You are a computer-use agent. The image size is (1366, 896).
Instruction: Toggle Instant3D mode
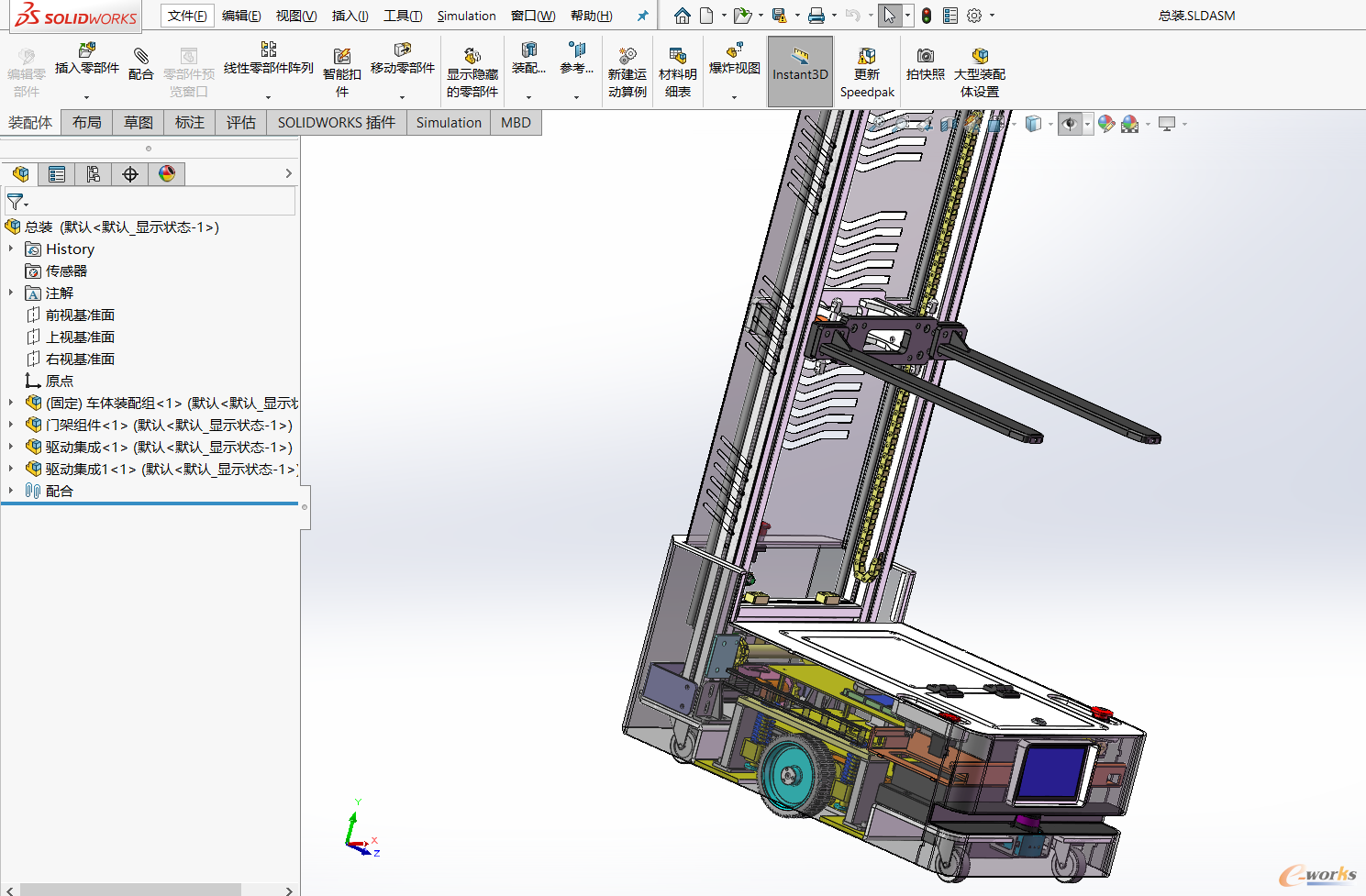tap(800, 72)
